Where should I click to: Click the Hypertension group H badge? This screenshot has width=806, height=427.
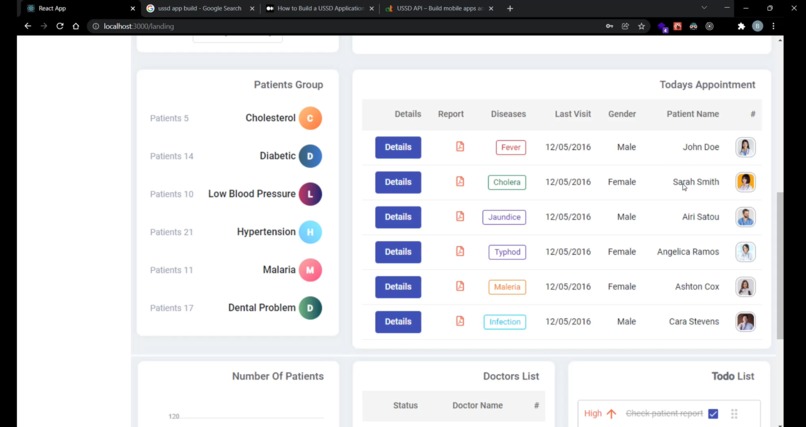pyautogui.click(x=310, y=232)
